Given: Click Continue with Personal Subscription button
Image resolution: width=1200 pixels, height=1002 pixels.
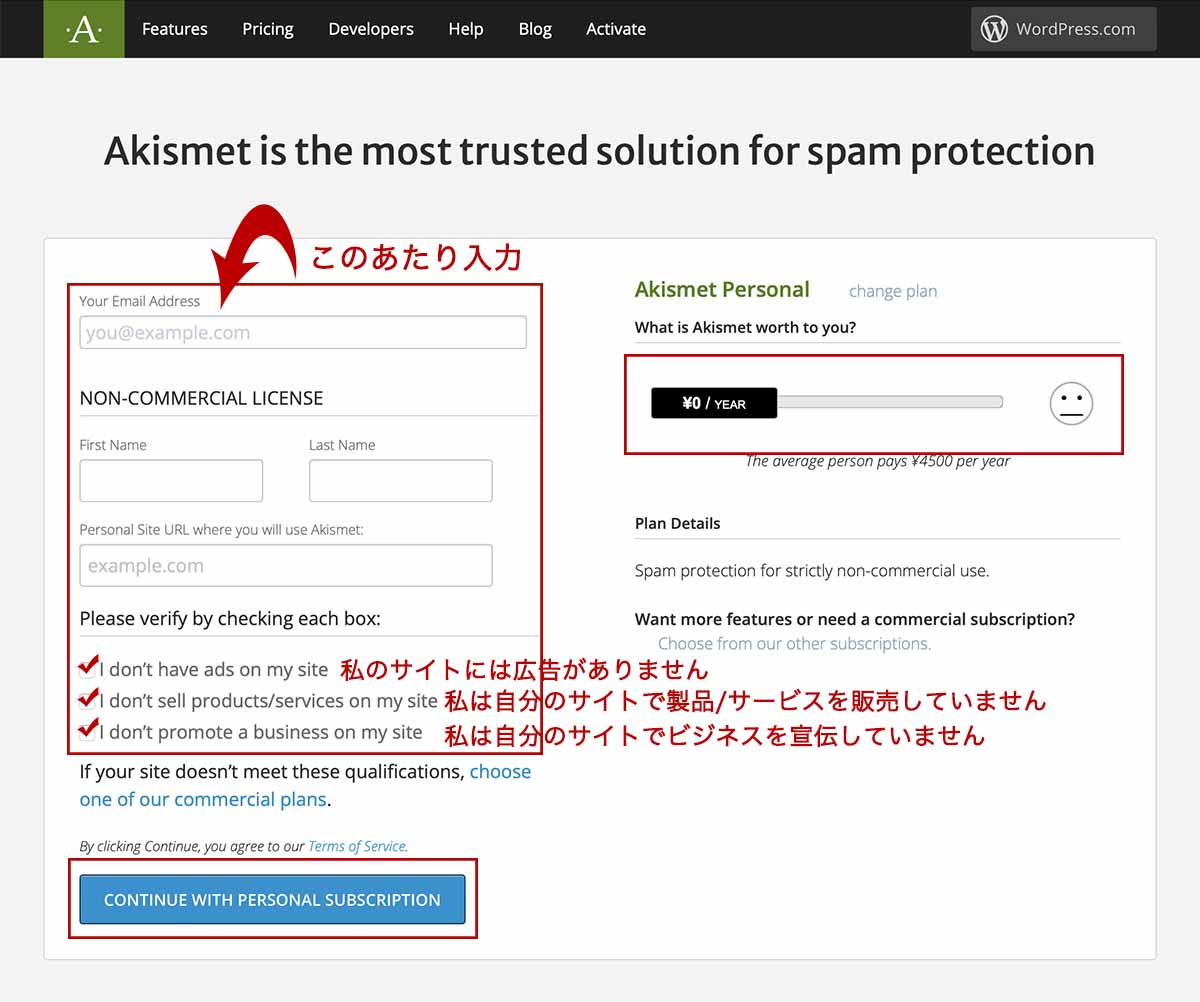Looking at the screenshot, I should point(272,899).
